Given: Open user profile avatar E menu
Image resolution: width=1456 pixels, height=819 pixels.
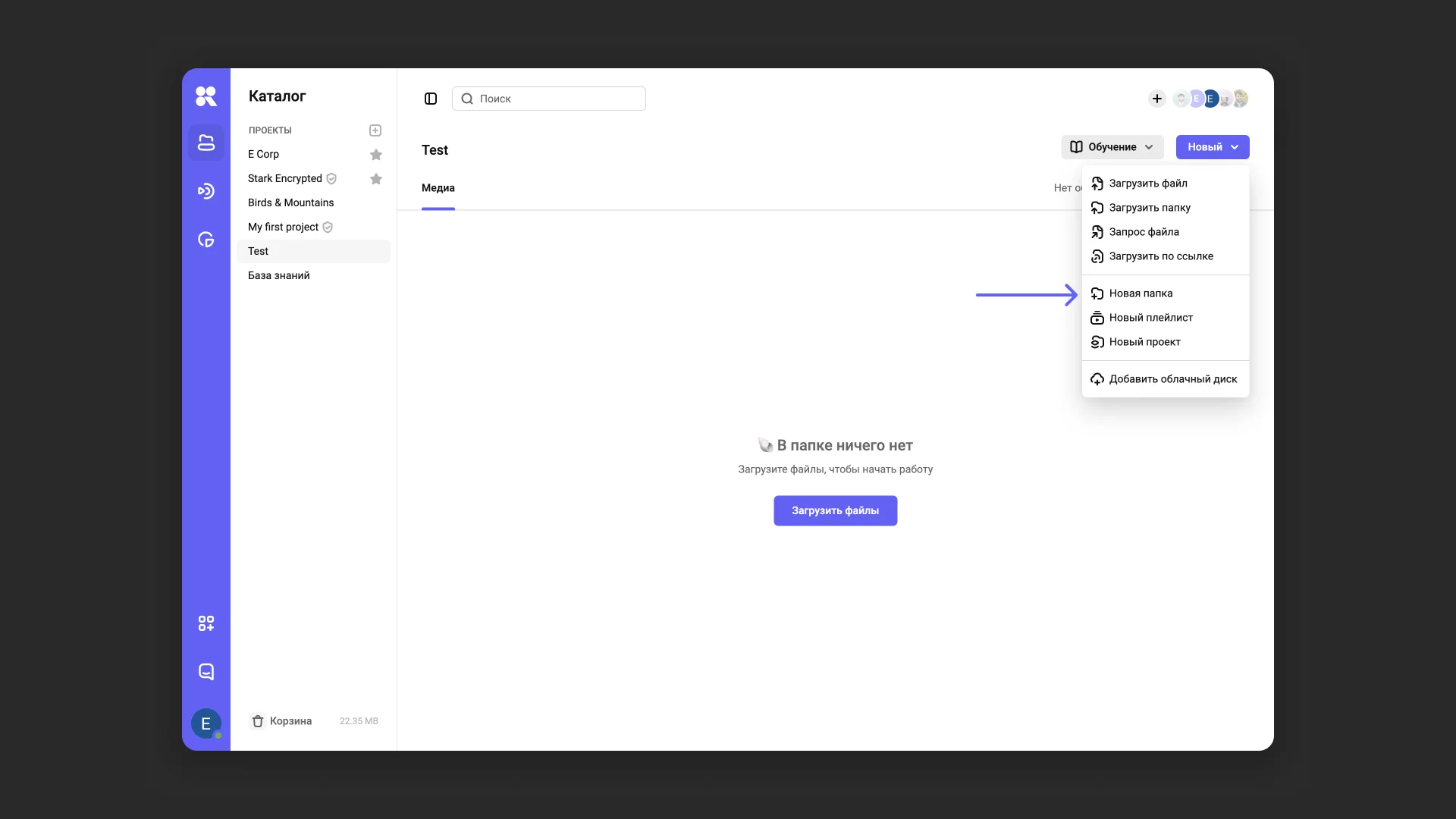Looking at the screenshot, I should (x=206, y=723).
